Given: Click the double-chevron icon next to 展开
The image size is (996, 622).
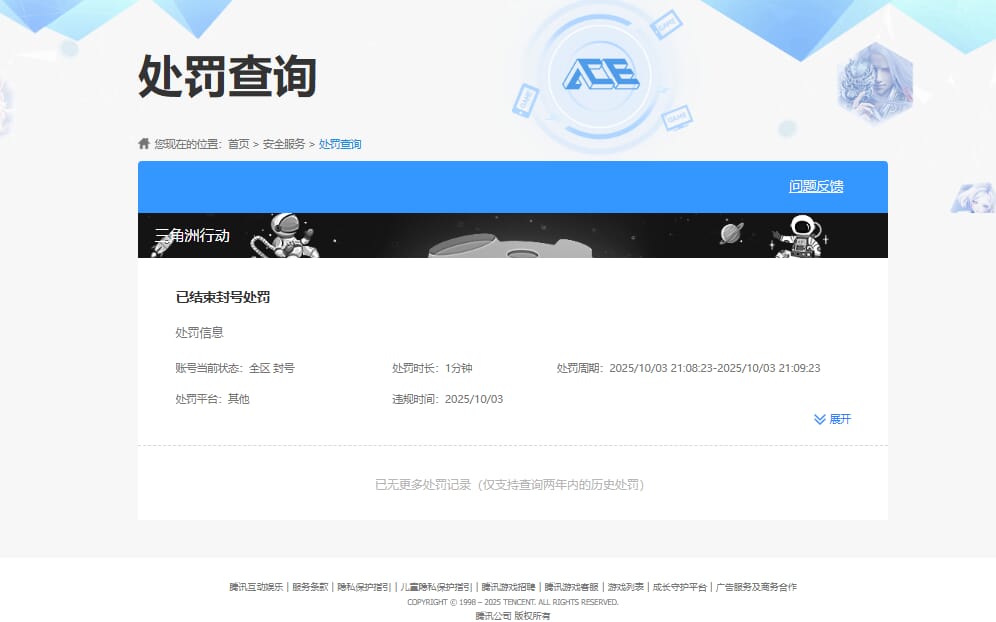Looking at the screenshot, I should tap(818, 419).
